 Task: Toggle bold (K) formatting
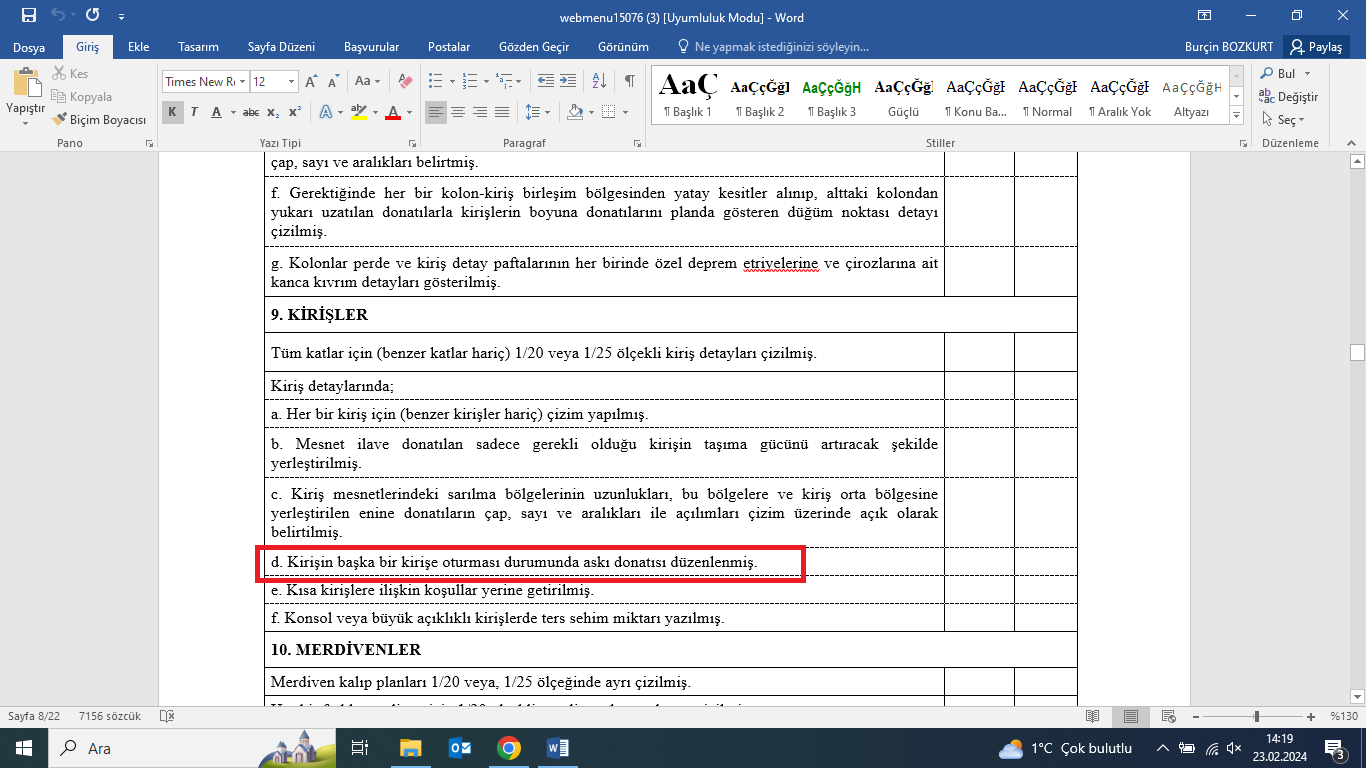pos(172,112)
